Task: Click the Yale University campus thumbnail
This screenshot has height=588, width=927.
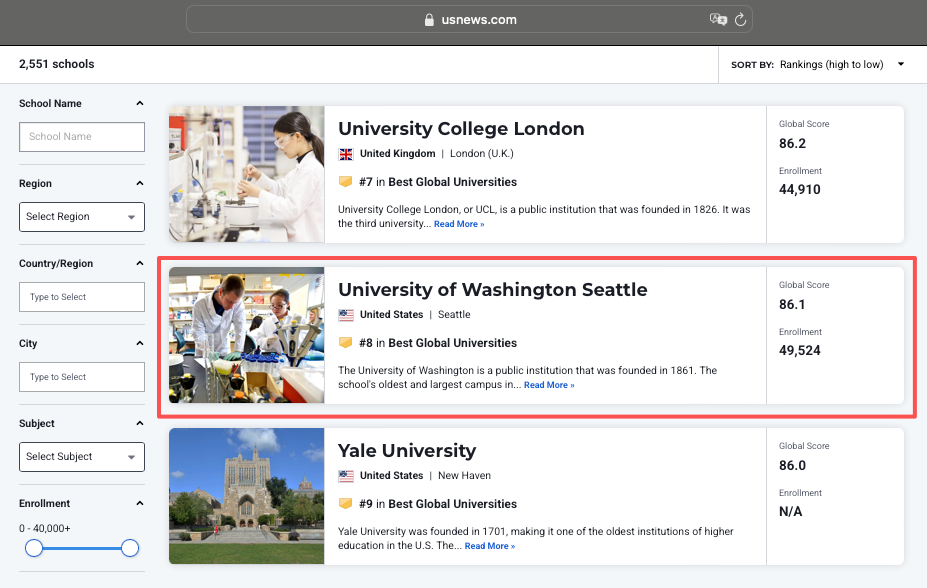Action: 246,496
